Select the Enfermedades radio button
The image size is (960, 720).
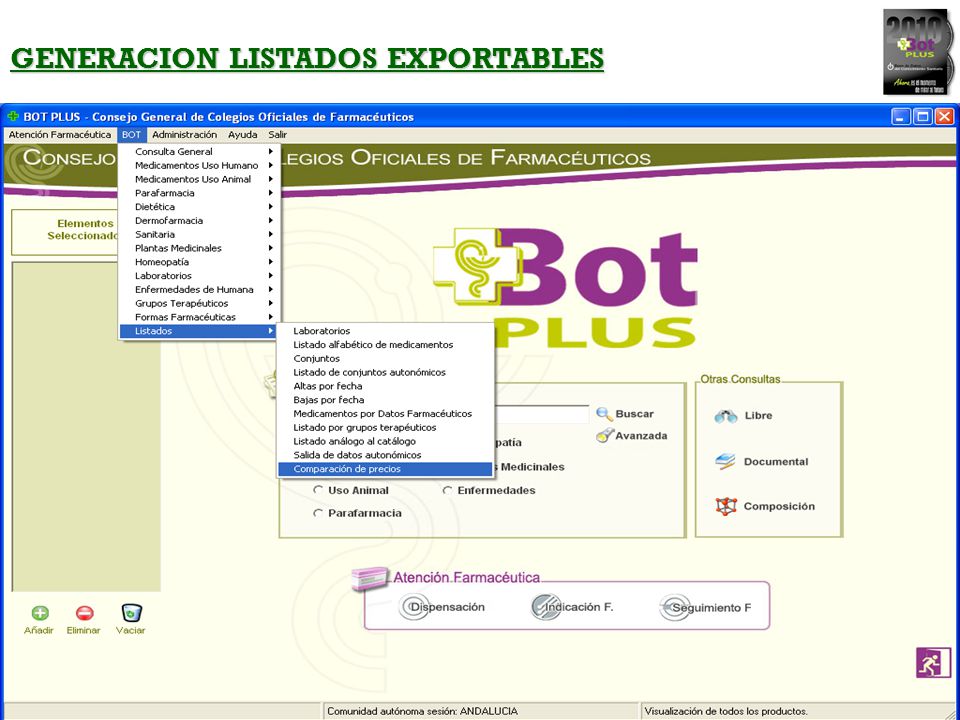point(448,490)
